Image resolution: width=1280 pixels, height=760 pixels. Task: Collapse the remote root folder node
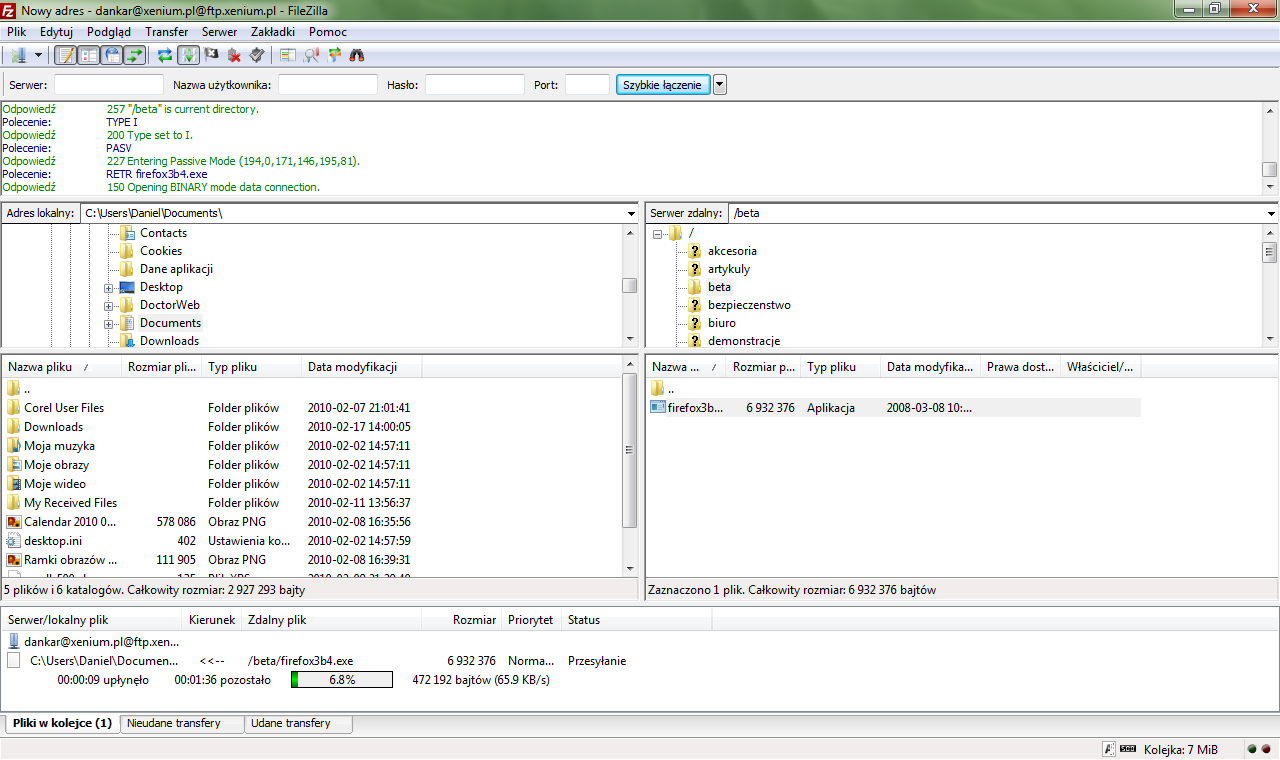click(658, 233)
